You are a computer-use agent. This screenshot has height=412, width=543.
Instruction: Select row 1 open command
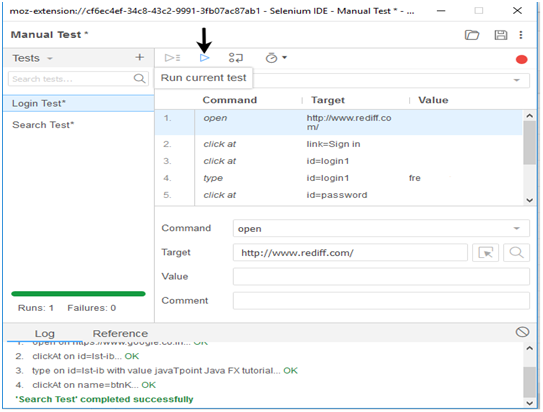click(338, 123)
